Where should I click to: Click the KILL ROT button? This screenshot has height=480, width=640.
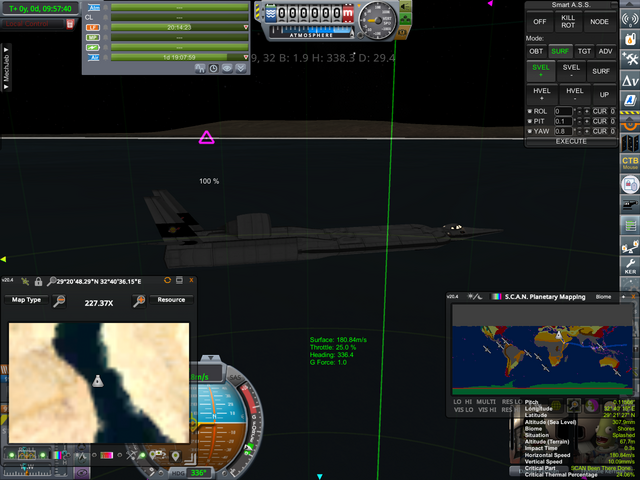(568, 22)
